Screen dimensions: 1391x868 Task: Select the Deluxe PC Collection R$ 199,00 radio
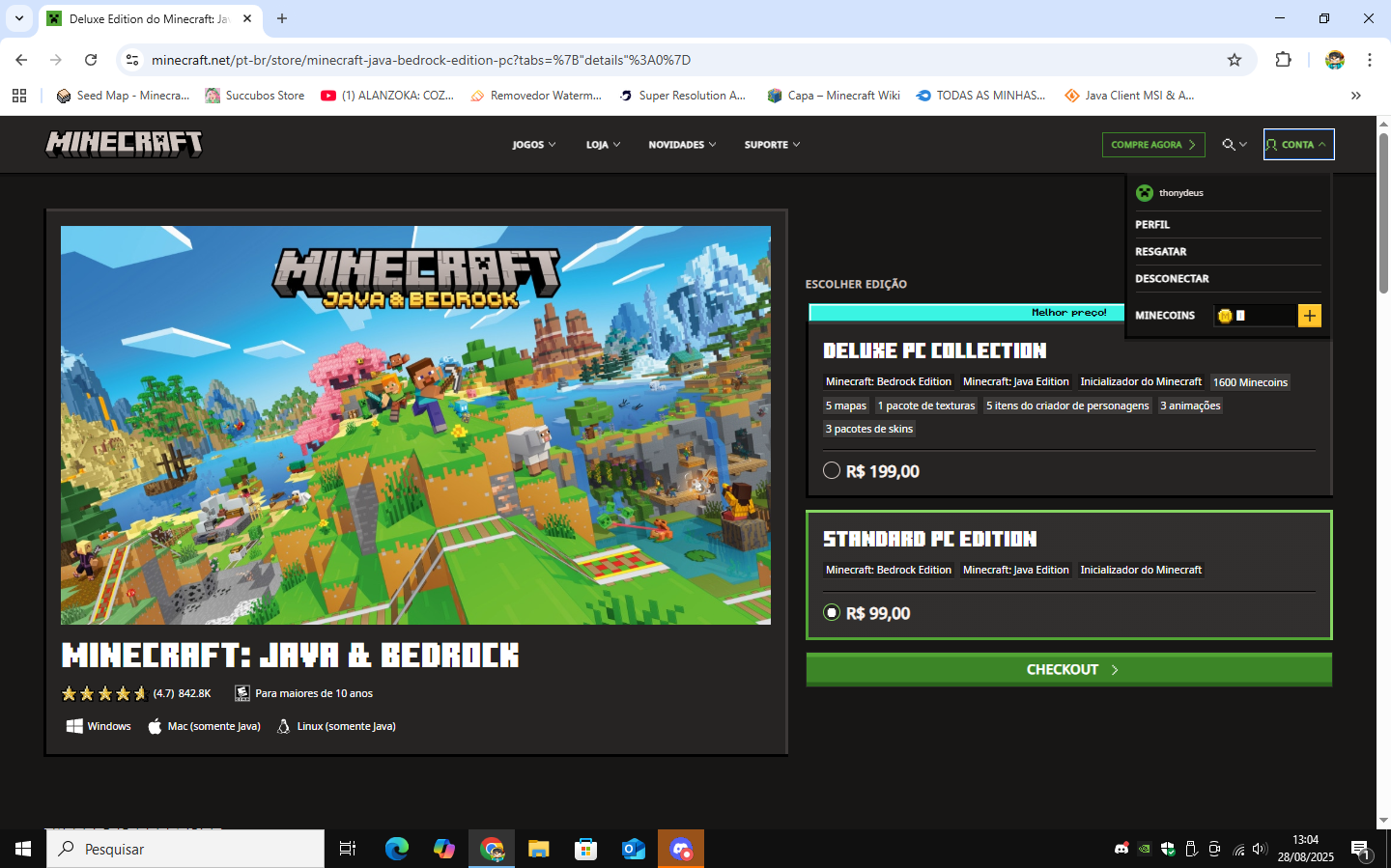pyautogui.click(x=832, y=471)
